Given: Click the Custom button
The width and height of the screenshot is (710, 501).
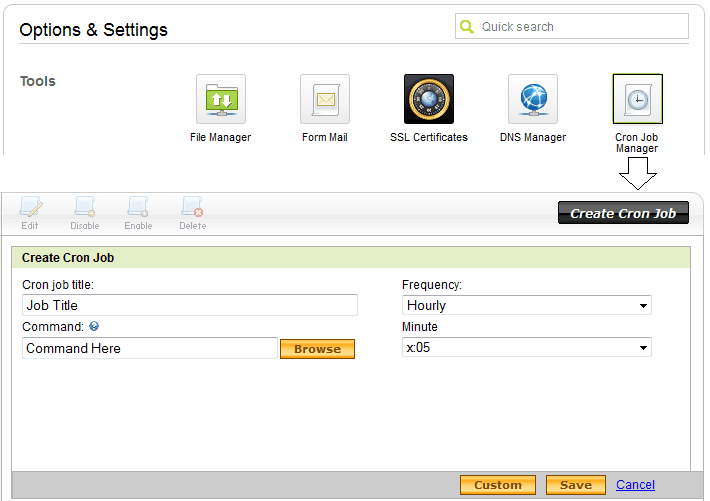Looking at the screenshot, I should (x=498, y=485).
